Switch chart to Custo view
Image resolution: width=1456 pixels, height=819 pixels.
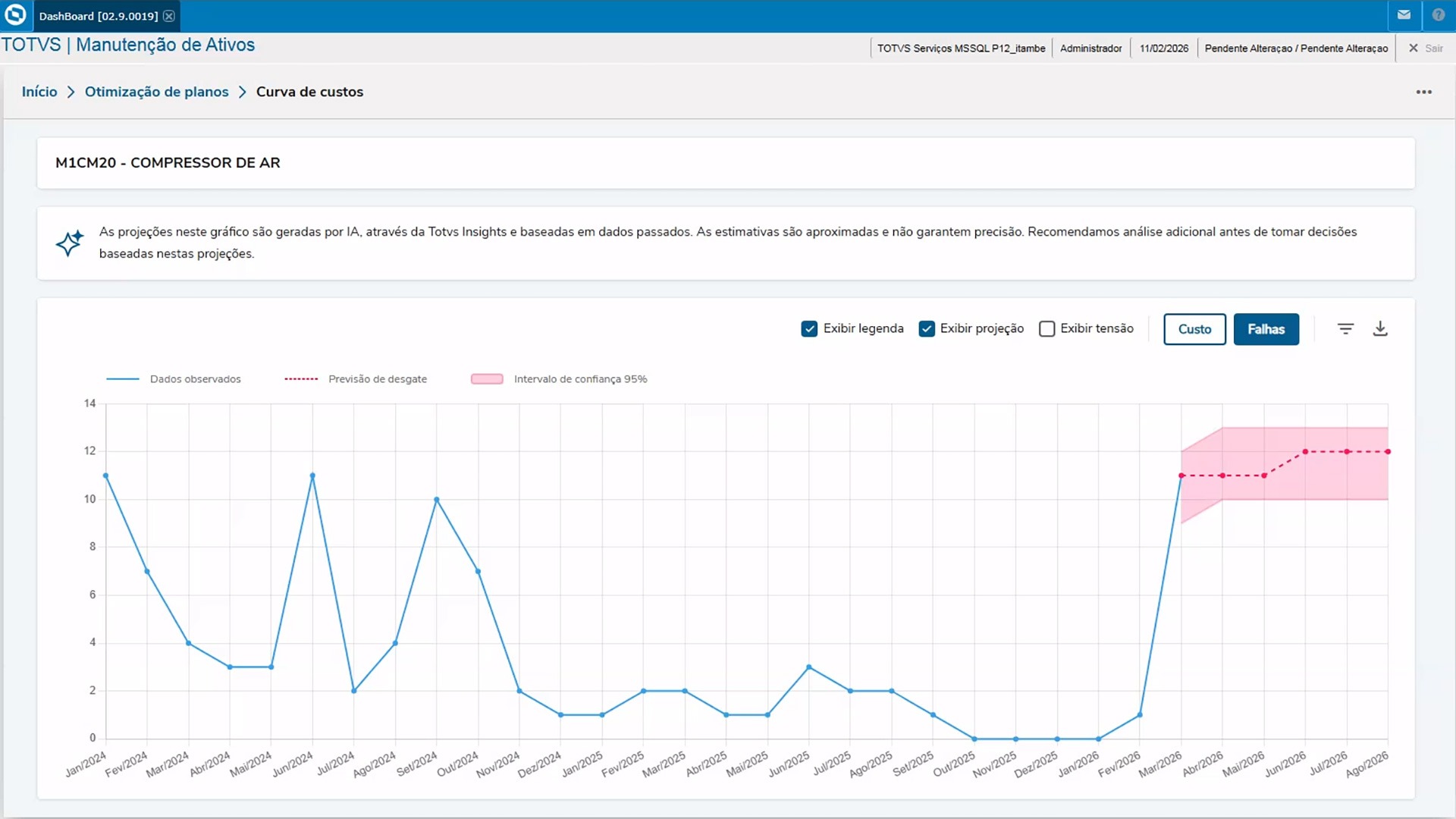[1194, 329]
